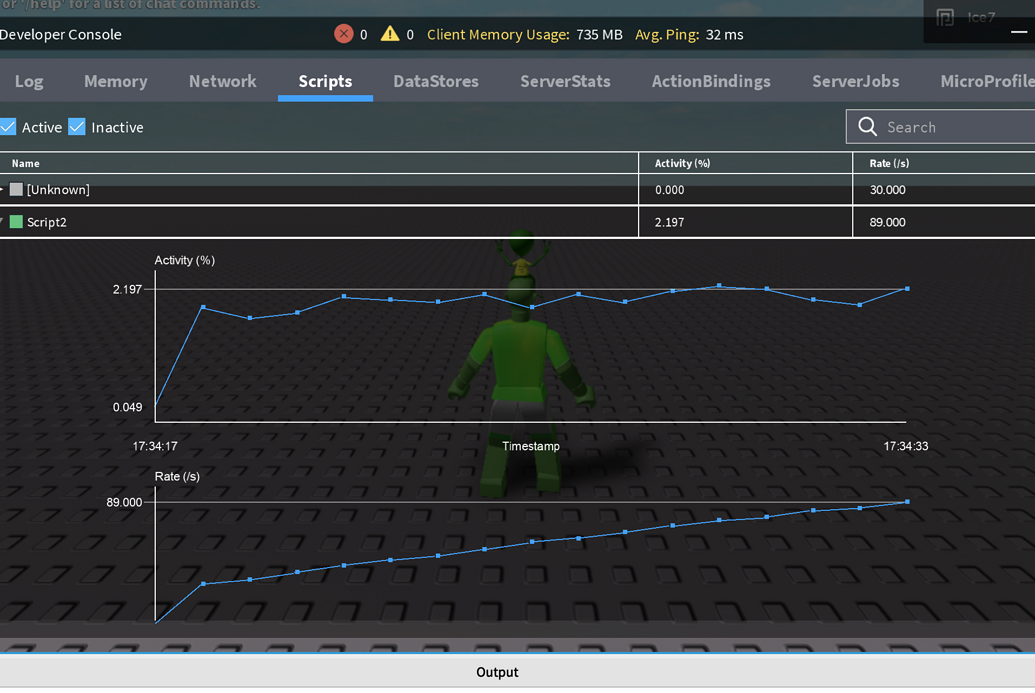
Task: Click the Avg. Ping label
Action: (x=667, y=34)
